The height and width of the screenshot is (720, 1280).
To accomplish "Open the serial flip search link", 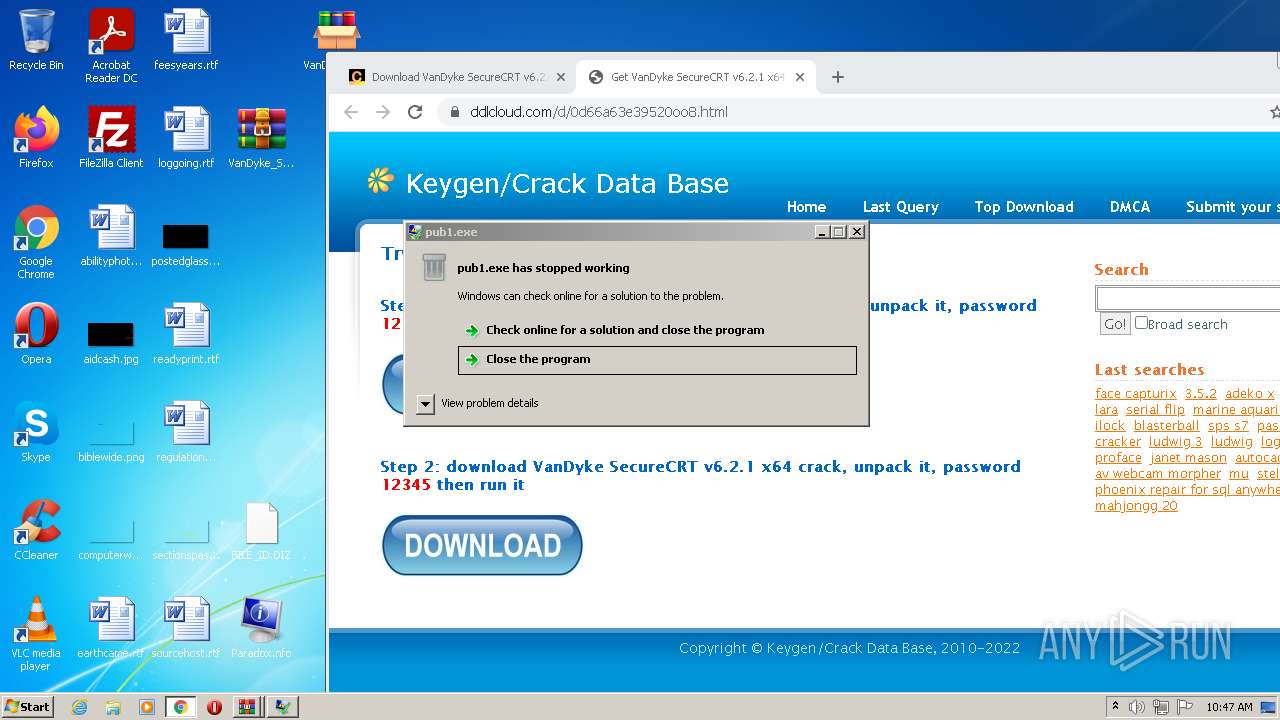I will [1155, 410].
